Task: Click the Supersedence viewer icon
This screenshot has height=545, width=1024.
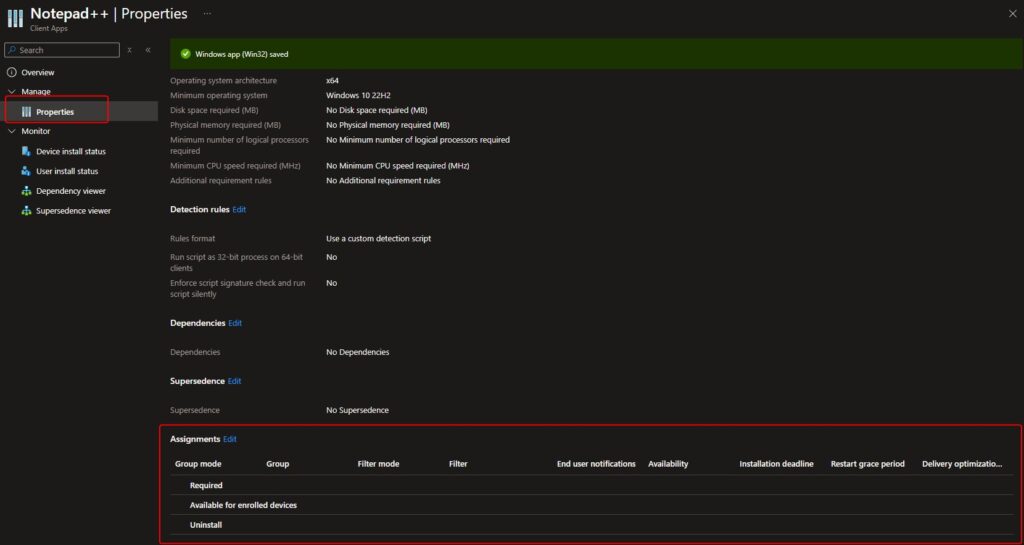Action: [x=26, y=211]
